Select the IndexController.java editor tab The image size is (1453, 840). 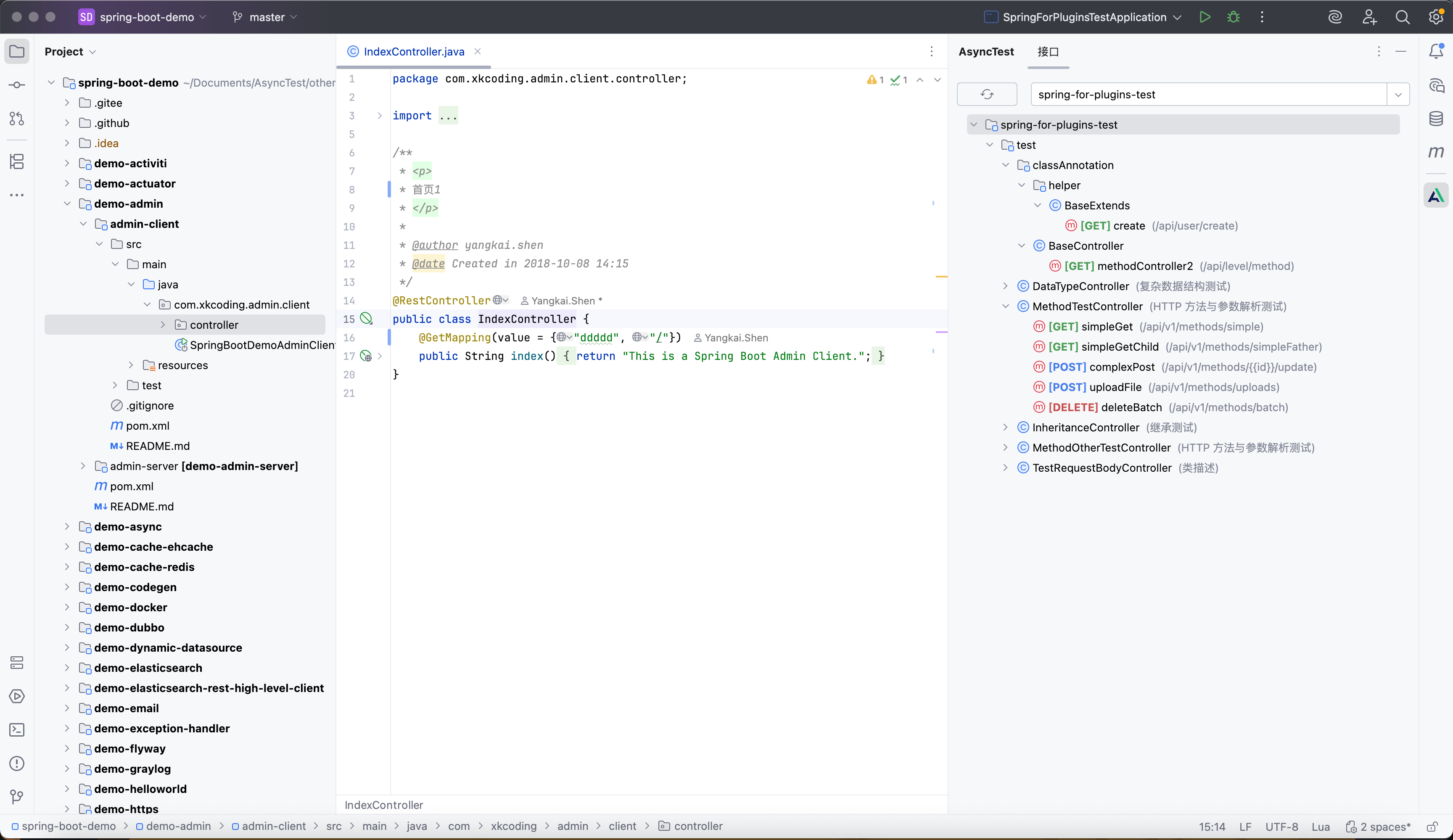413,51
